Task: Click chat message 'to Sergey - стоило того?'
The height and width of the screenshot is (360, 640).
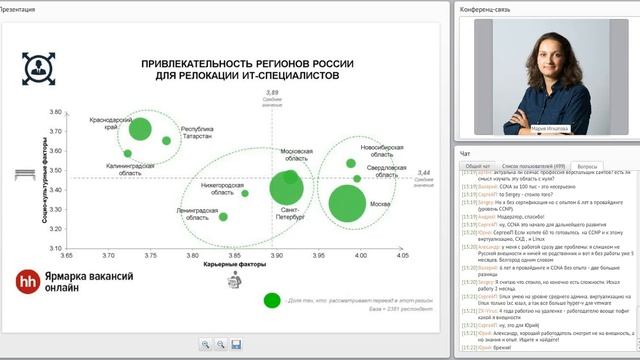Action: pos(526,195)
